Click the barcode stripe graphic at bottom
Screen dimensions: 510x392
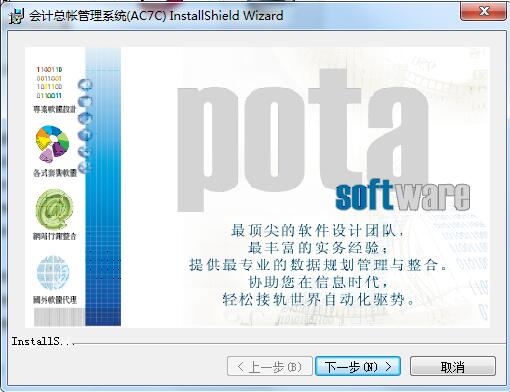point(59,317)
